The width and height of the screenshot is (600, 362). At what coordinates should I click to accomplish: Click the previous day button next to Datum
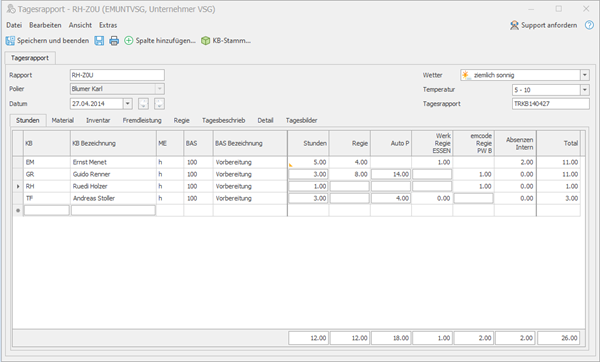coord(143,104)
